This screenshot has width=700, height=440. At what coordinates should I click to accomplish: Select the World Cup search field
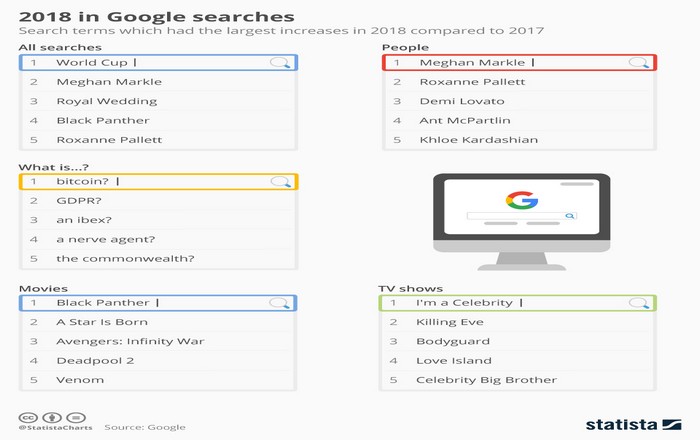pyautogui.click(x=158, y=62)
